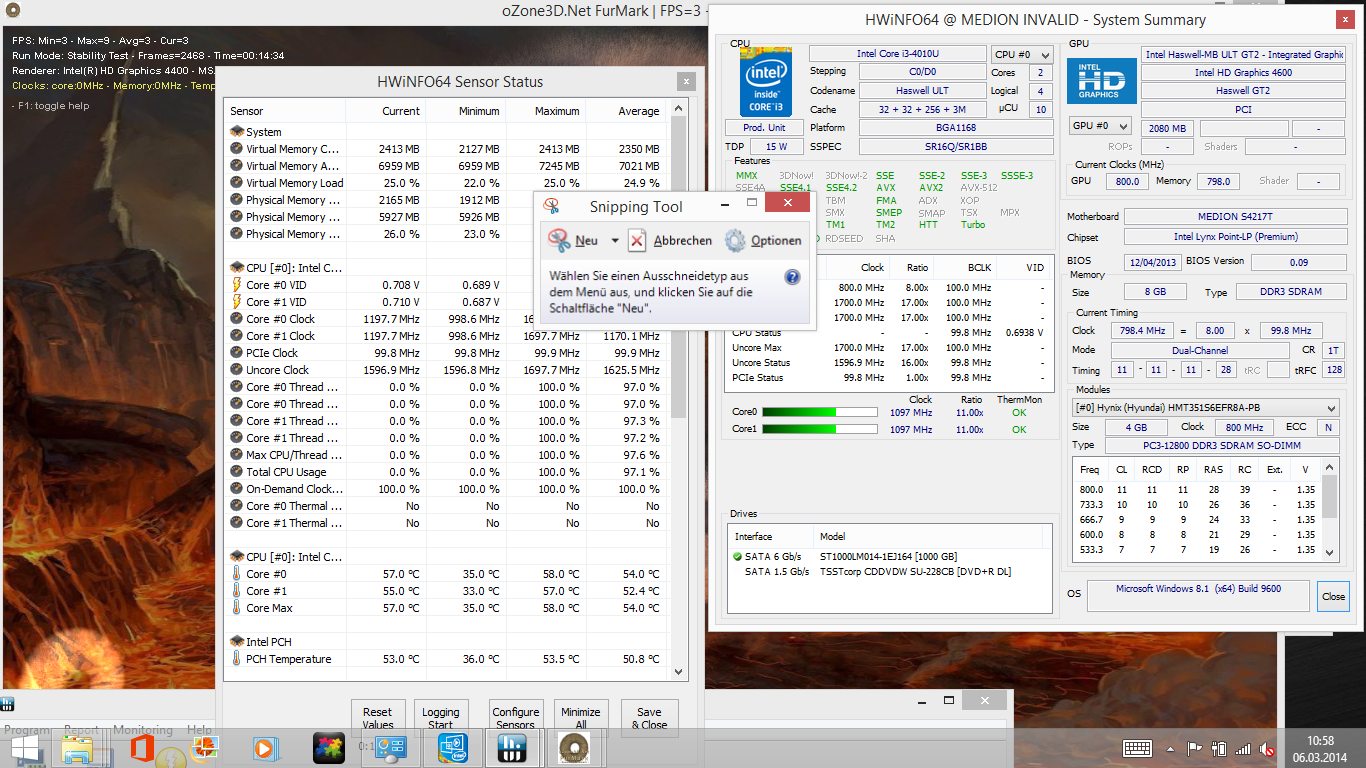Close the HWiNFO64 Sensor Status window
This screenshot has height=768, width=1366.
685,82
